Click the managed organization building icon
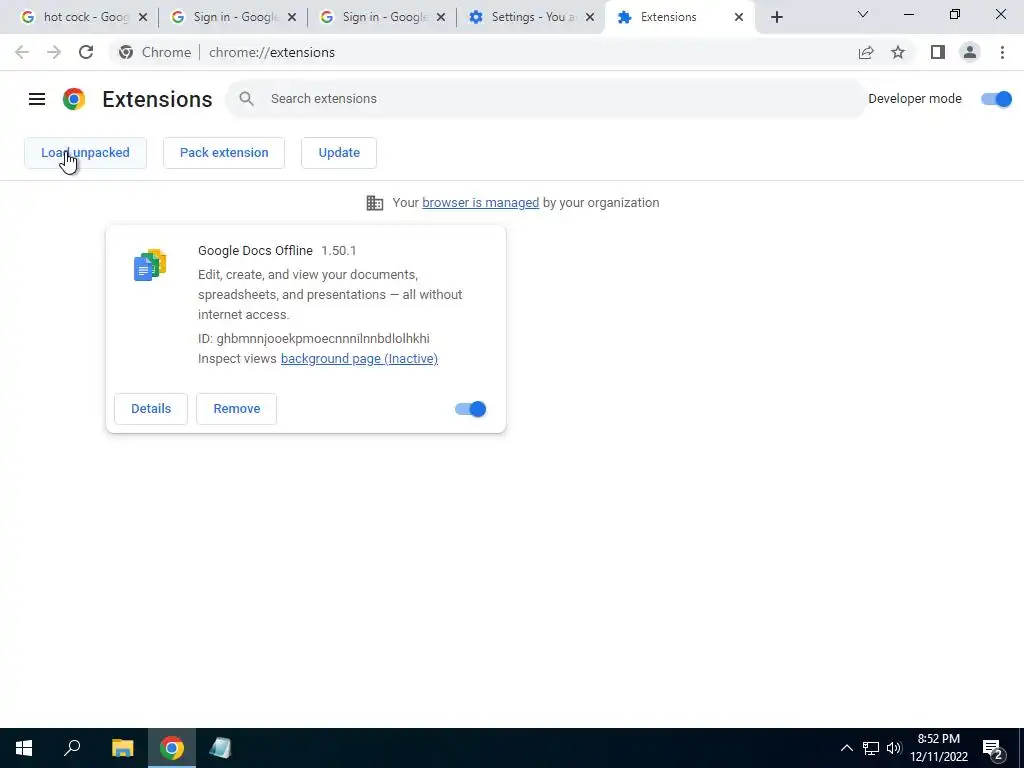Viewport: 1024px width, 768px height. 375,202
